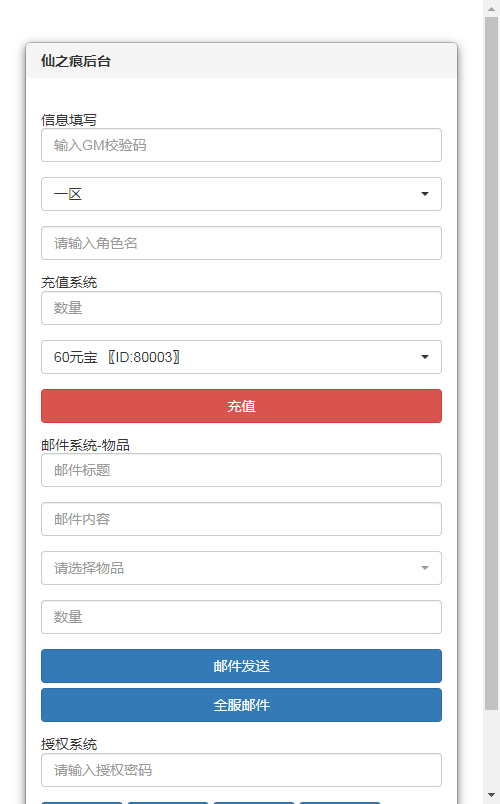
Task: Click the 数量 field above 邮件发送
Action: [x=241, y=617]
